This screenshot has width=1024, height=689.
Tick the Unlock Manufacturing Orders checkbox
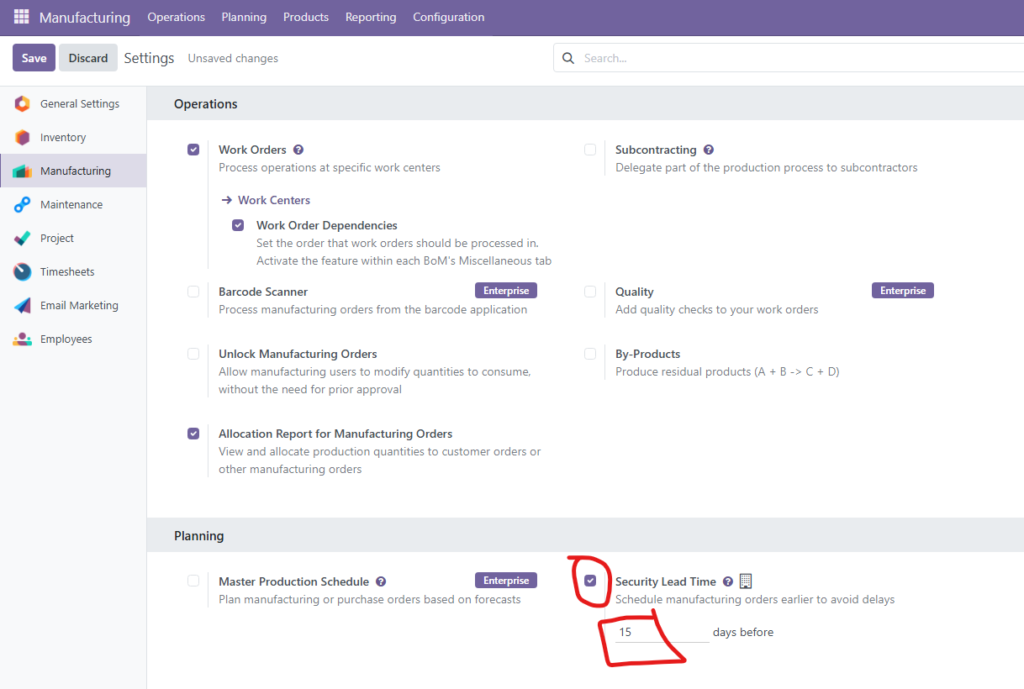pos(193,354)
